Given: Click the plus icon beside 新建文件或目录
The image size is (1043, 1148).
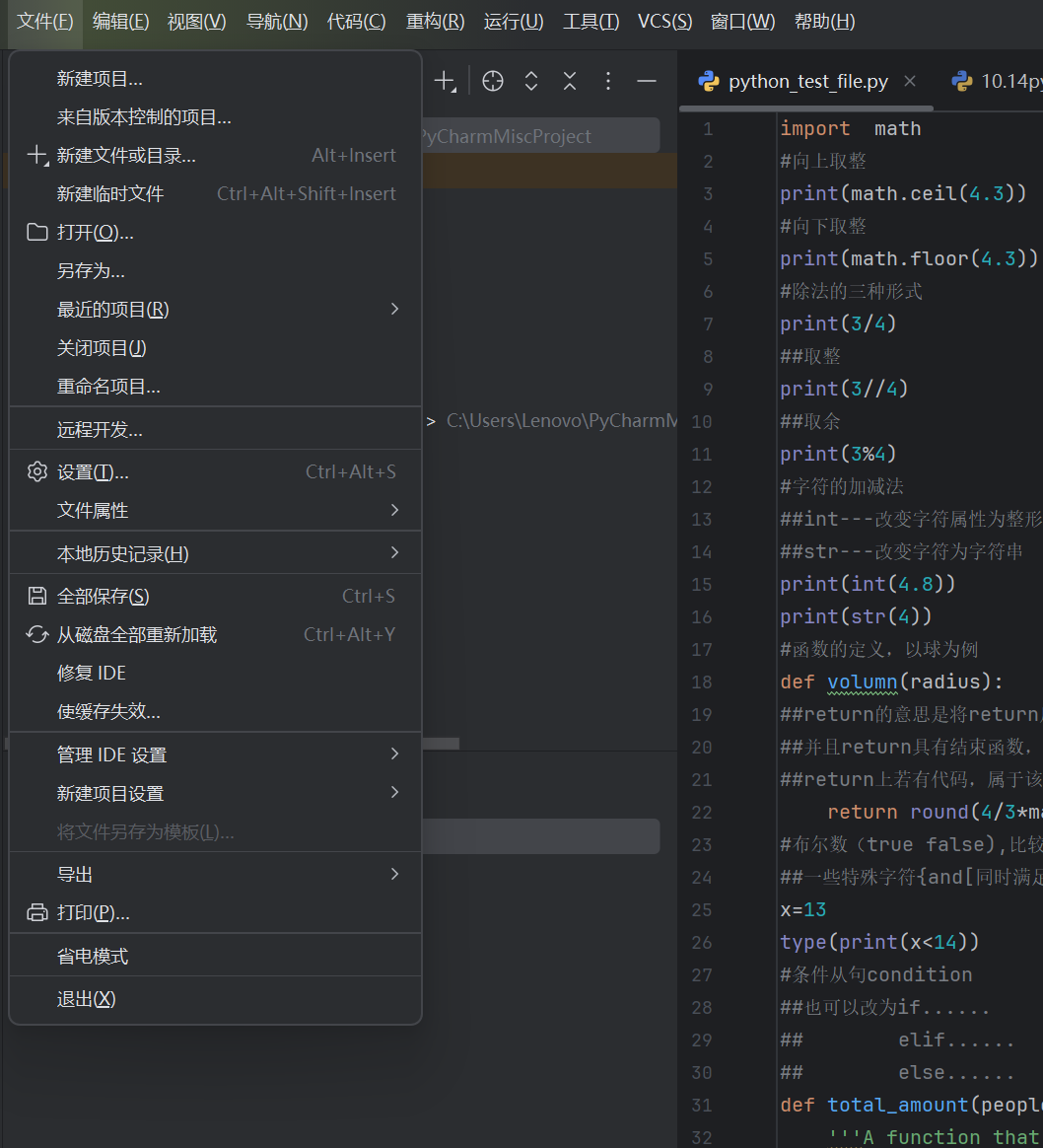Looking at the screenshot, I should (x=36, y=155).
